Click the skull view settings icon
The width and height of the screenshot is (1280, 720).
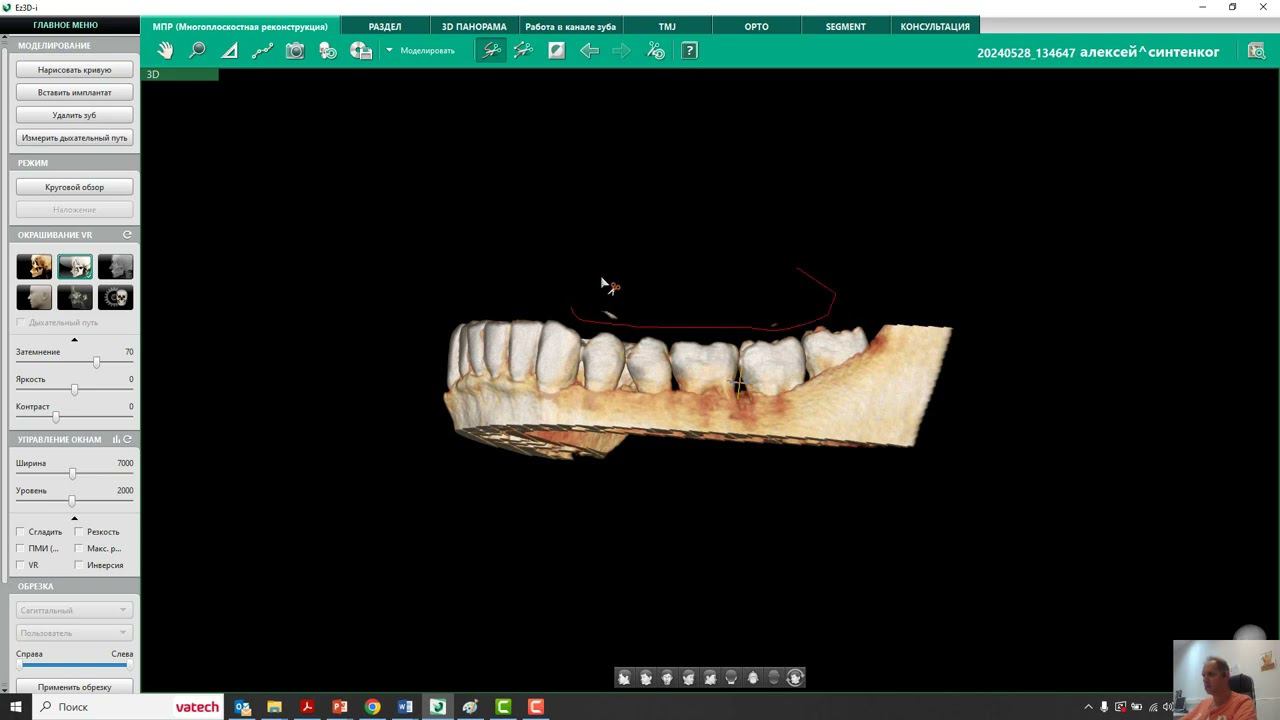click(x=328, y=50)
